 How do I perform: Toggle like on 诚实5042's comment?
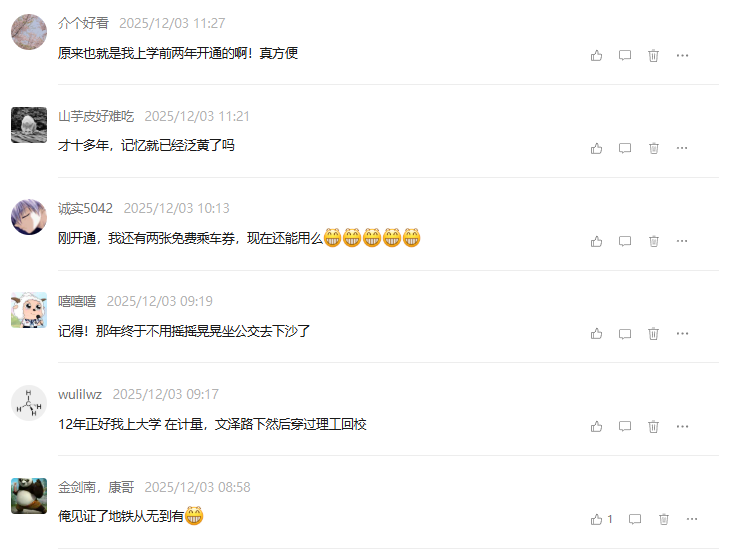tap(596, 241)
